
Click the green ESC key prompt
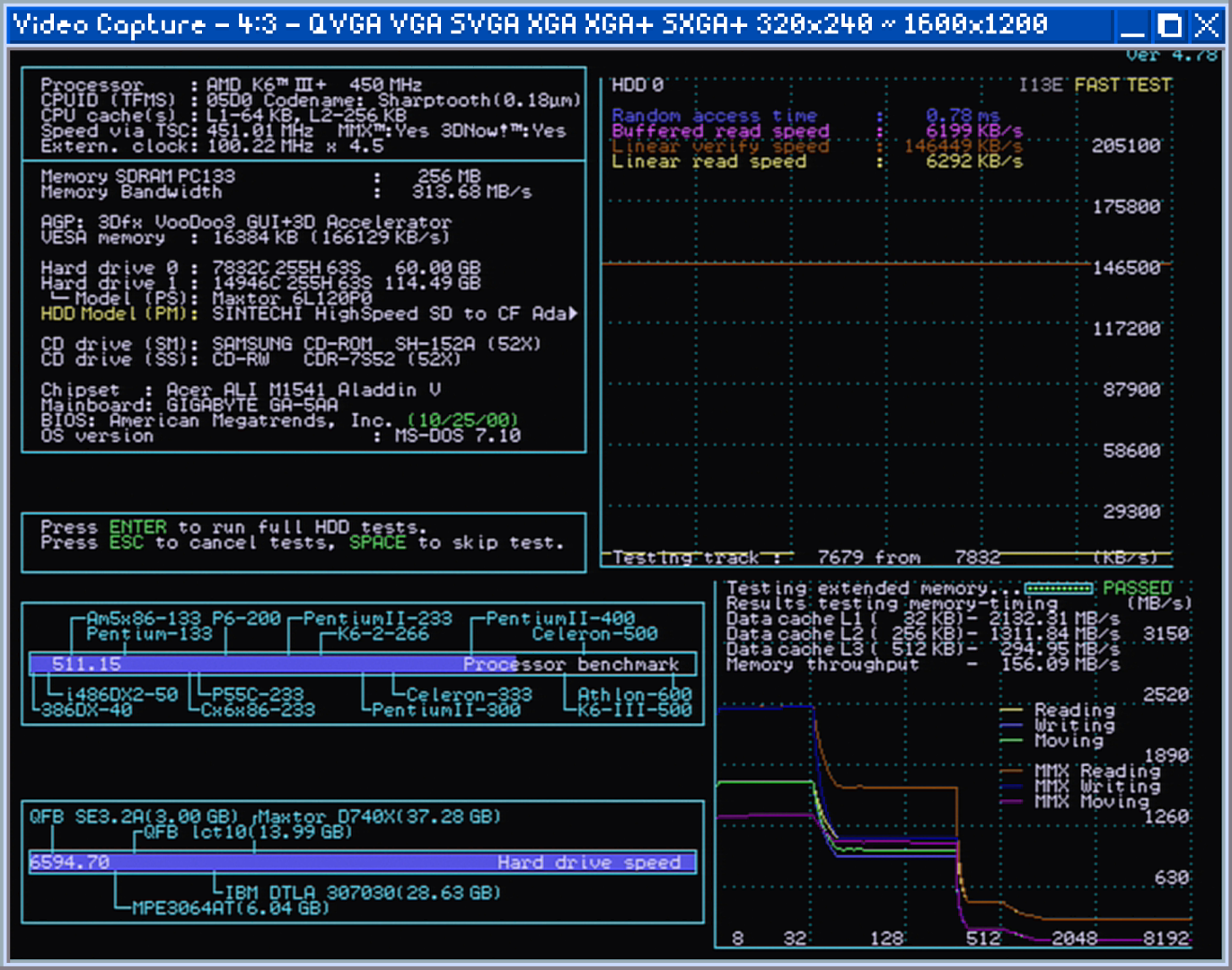click(127, 542)
